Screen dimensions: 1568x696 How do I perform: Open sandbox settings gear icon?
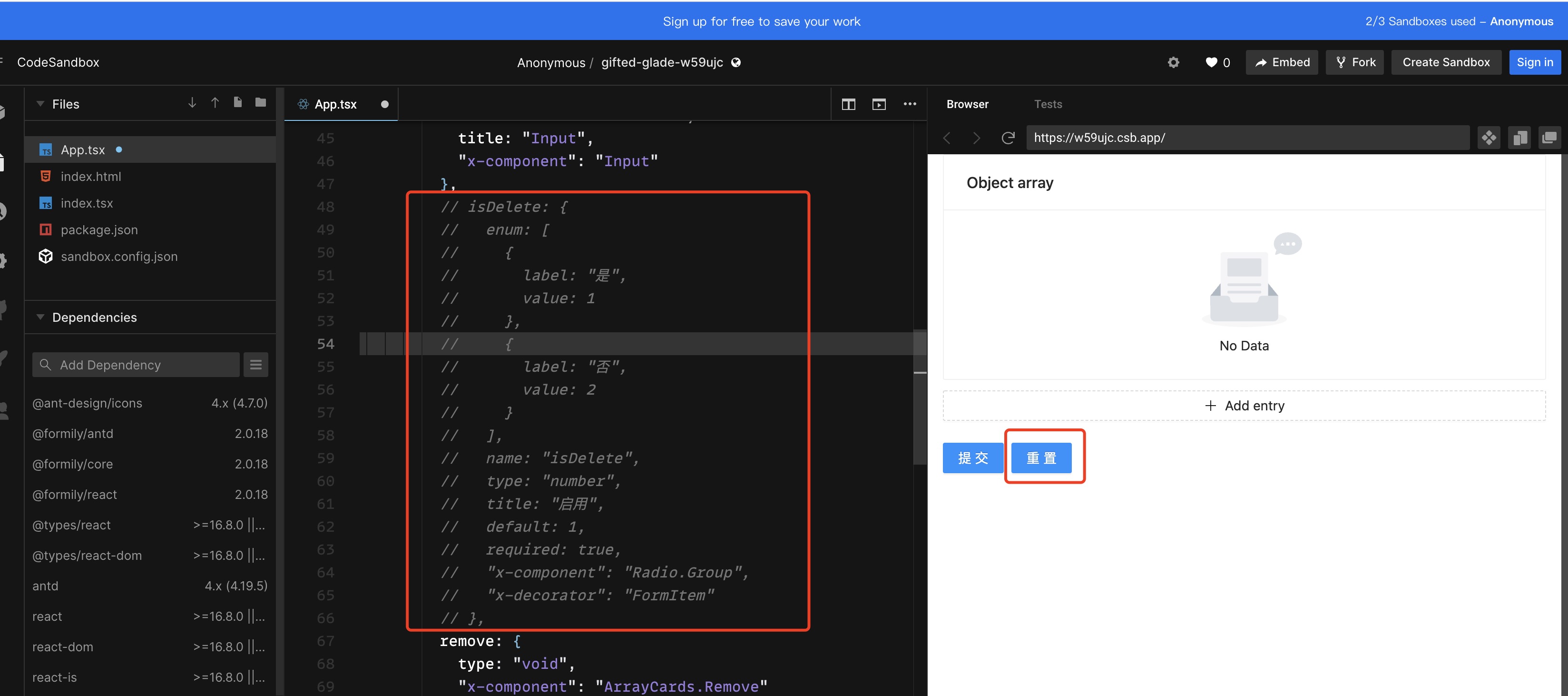coord(1173,62)
